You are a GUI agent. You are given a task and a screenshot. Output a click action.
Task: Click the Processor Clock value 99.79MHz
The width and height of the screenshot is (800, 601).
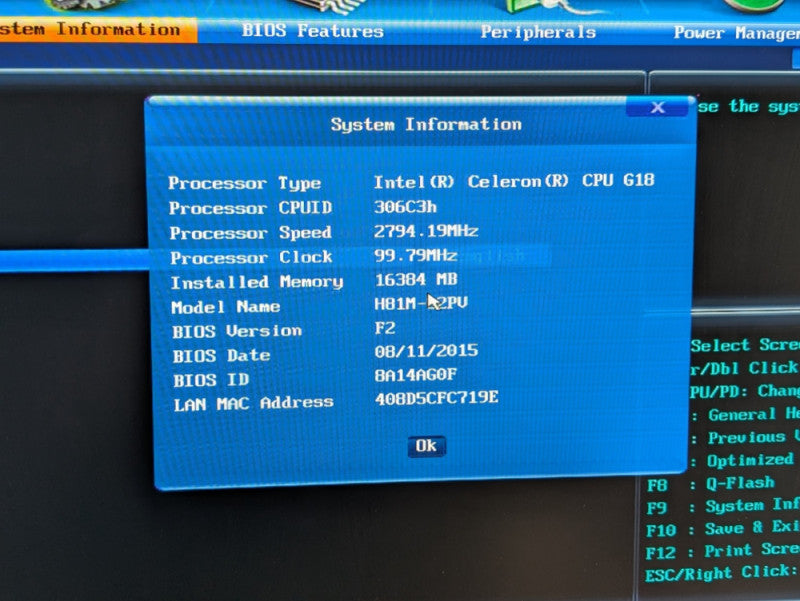[x=415, y=255]
